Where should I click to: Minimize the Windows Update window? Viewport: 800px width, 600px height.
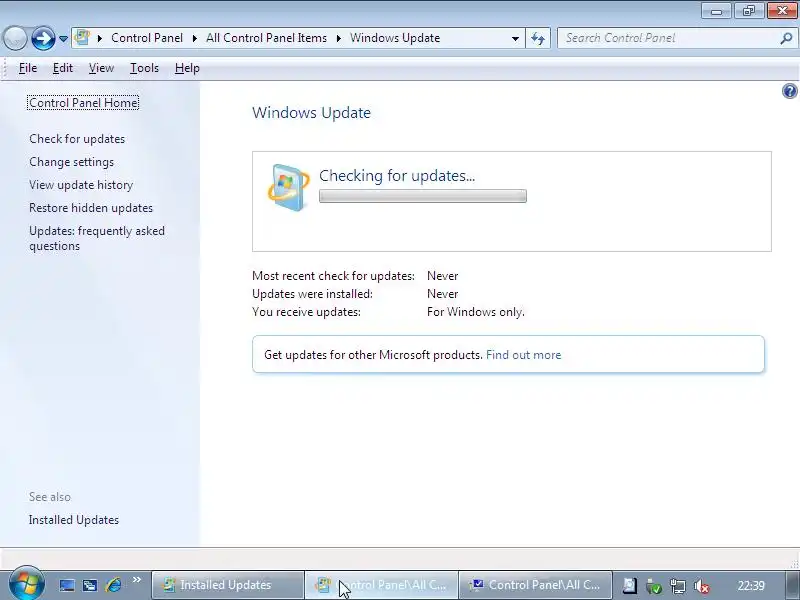(716, 10)
